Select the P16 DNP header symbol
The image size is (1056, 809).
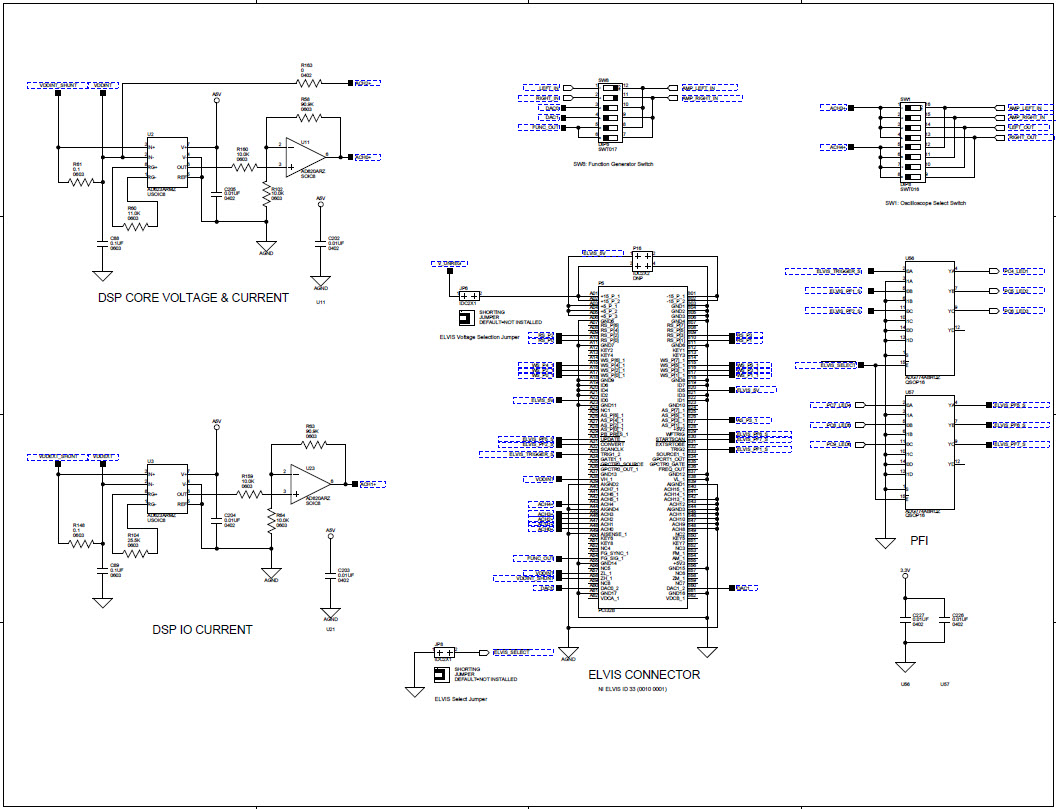[x=643, y=259]
